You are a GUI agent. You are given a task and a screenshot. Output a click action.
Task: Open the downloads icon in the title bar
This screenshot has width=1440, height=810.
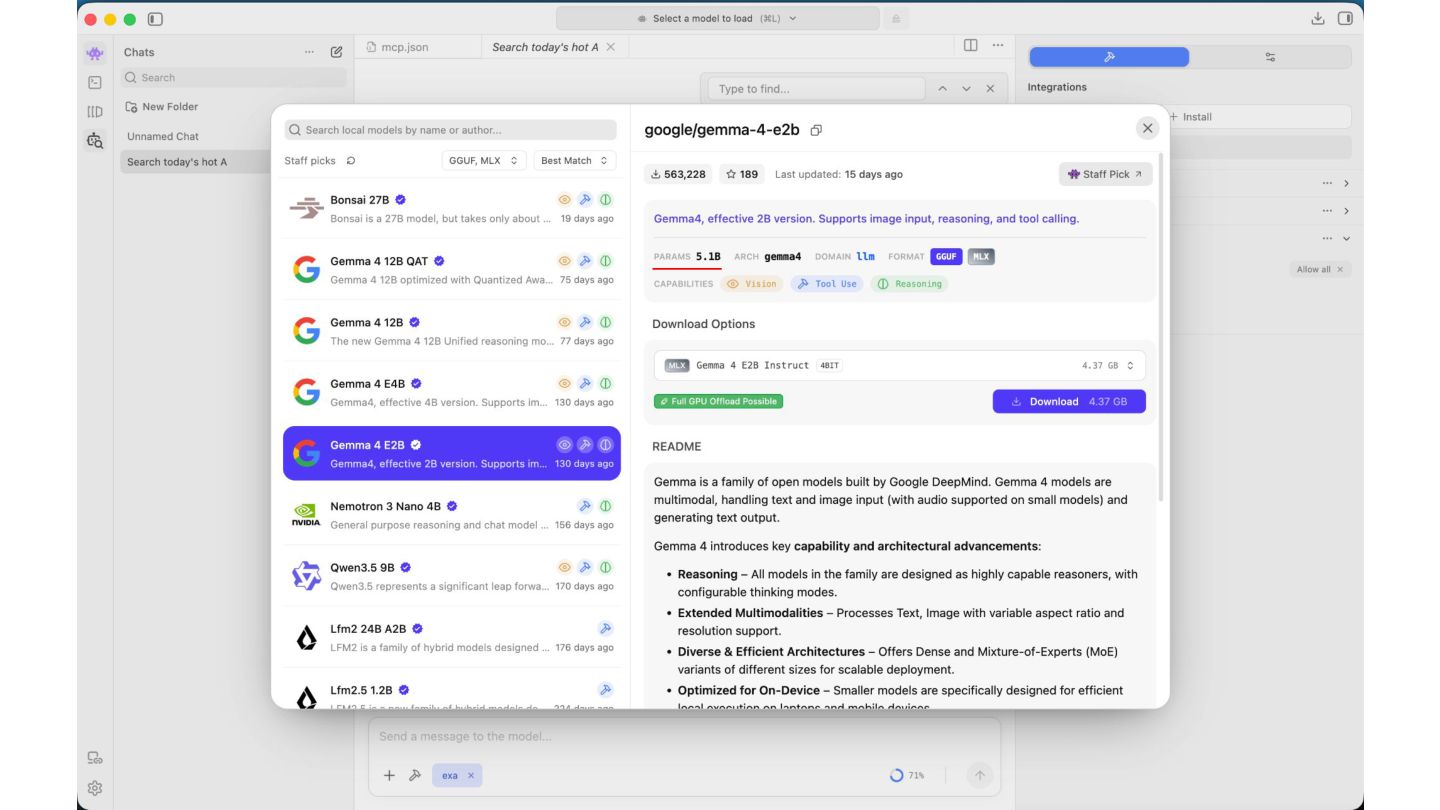(1318, 19)
